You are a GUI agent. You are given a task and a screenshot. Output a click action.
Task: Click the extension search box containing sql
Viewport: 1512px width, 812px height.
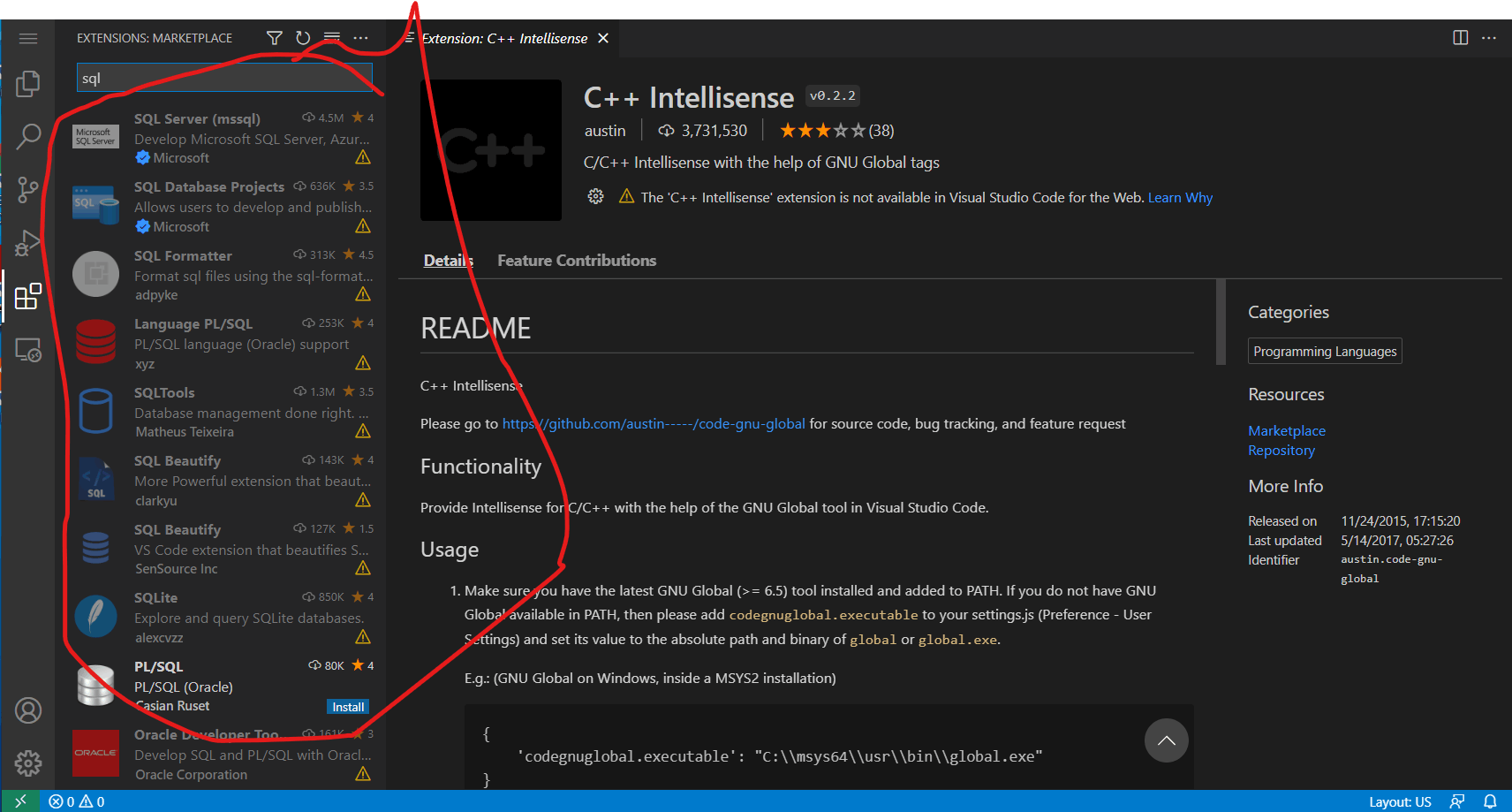click(224, 78)
